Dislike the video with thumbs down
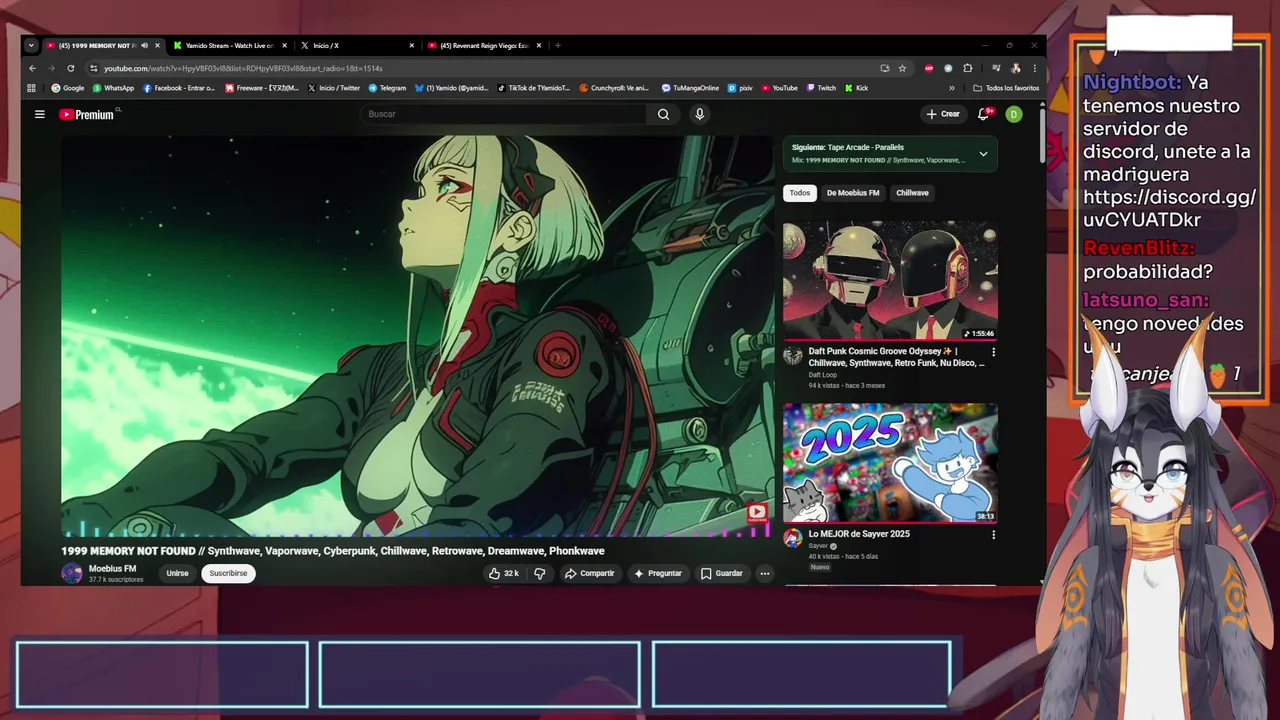The image size is (1280, 720). [540, 573]
